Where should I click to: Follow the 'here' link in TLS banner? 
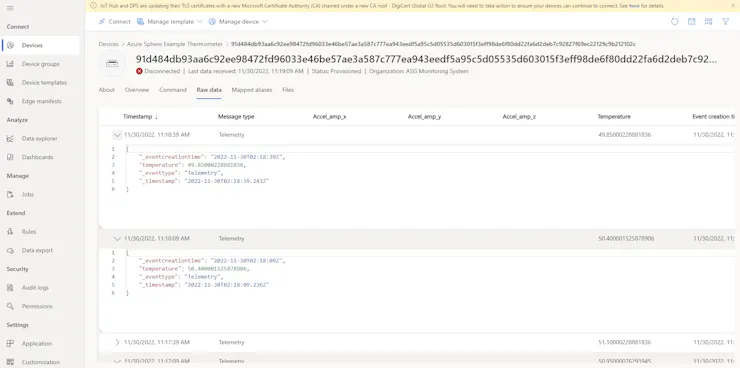634,6
